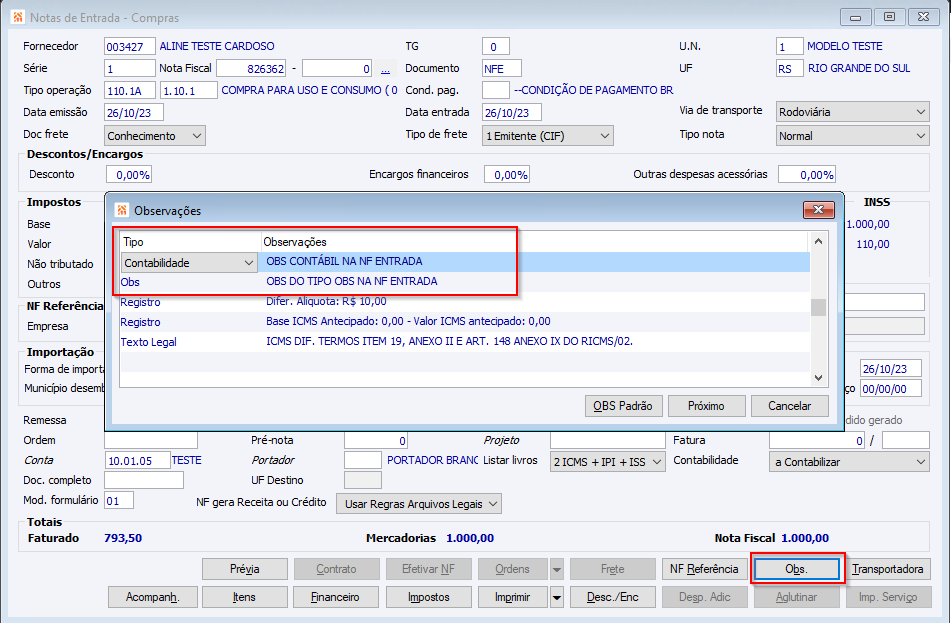The image size is (951, 623).
Task: Click the Impostos button
Action: [429, 597]
